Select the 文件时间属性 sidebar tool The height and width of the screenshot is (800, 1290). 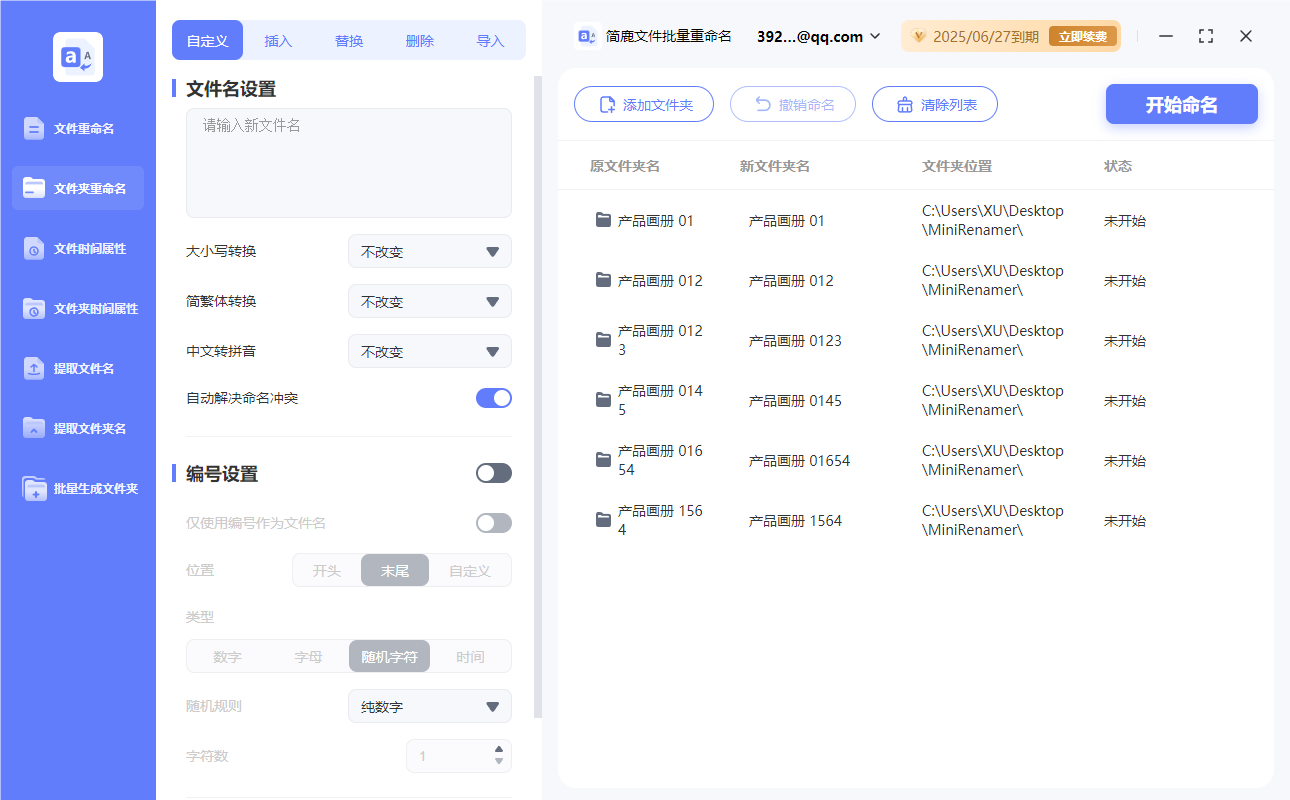[77, 248]
